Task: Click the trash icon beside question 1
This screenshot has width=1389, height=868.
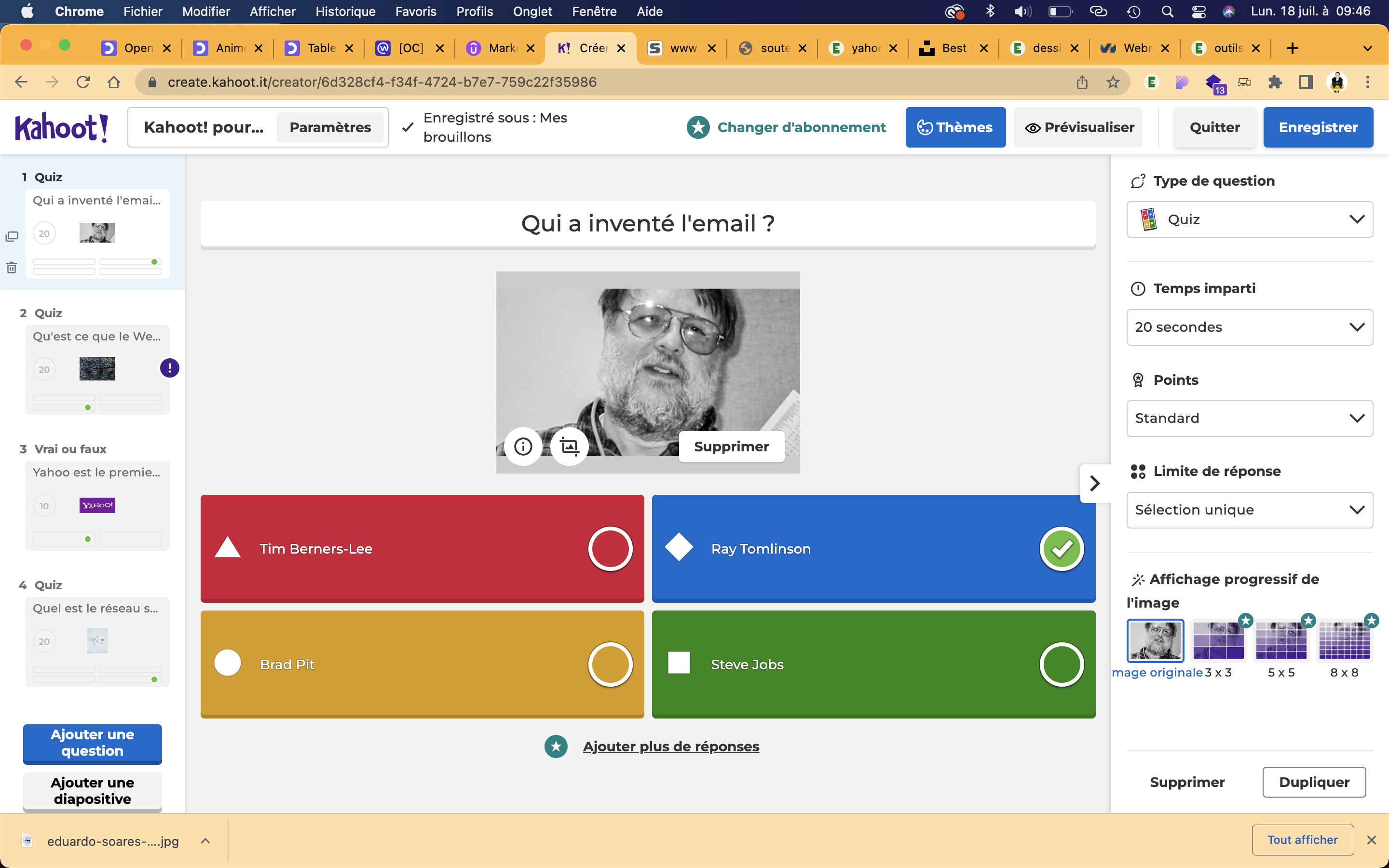Action: (12, 268)
